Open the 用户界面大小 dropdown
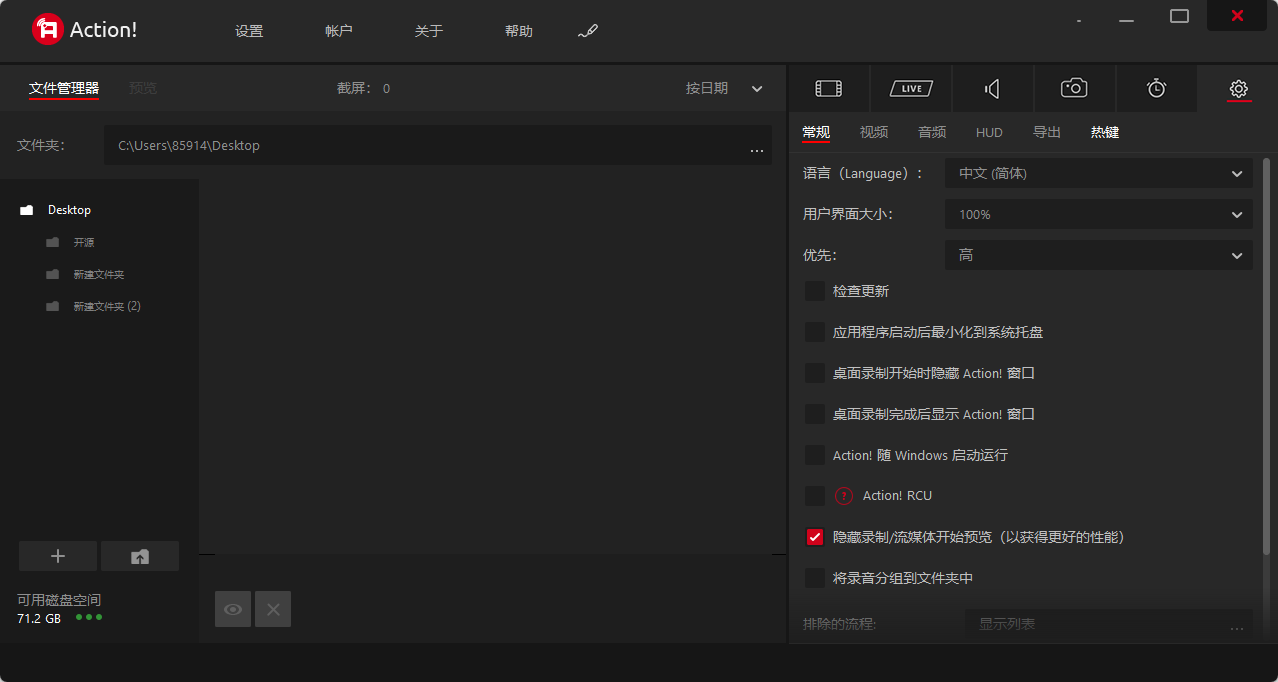 1098,213
